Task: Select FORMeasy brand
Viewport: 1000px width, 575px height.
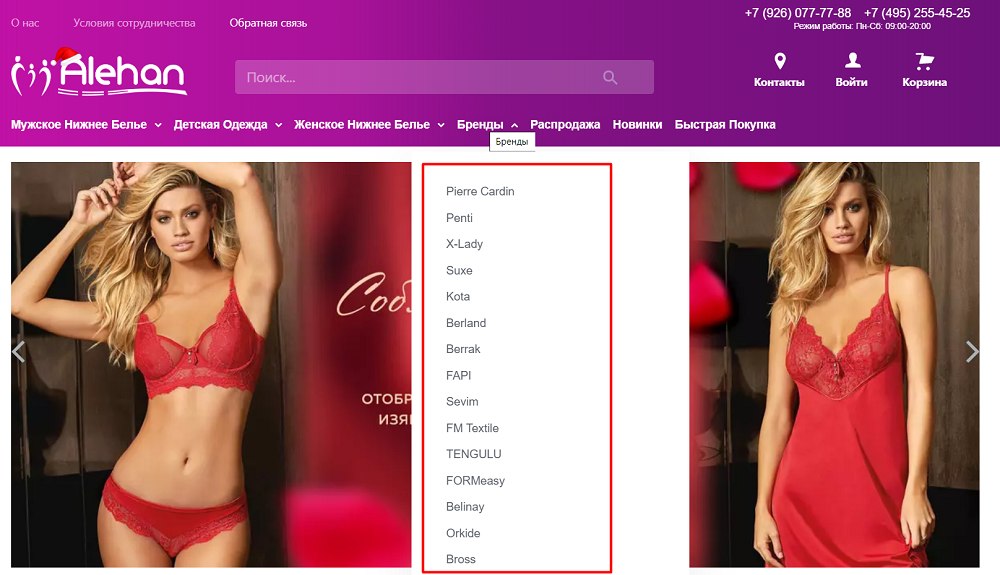Action: pyautogui.click(x=475, y=481)
